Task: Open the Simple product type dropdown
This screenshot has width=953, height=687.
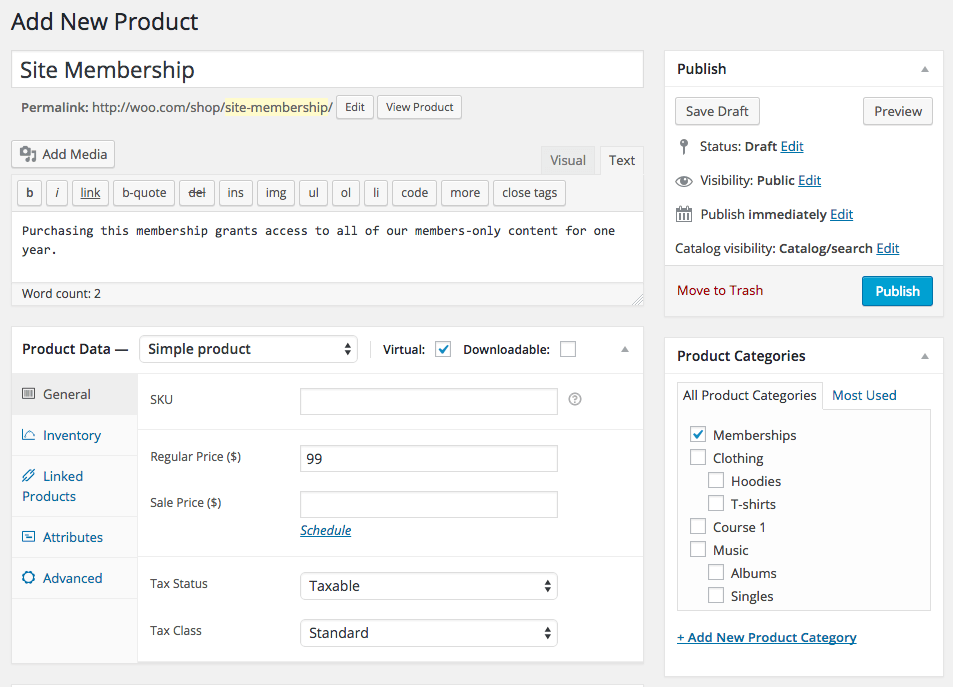Action: click(x=248, y=349)
